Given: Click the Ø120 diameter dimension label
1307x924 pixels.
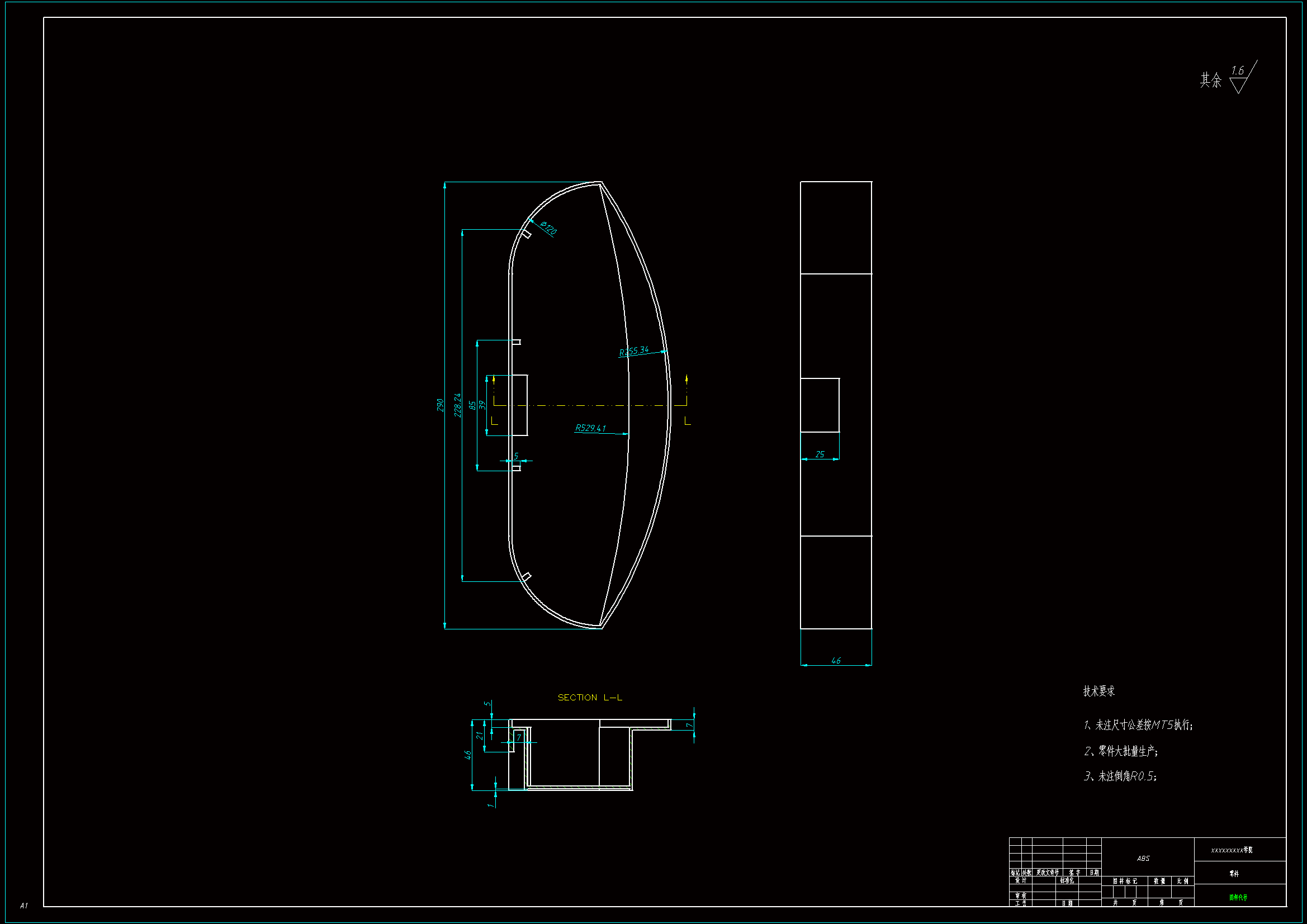Looking at the screenshot, I should 548,228.
